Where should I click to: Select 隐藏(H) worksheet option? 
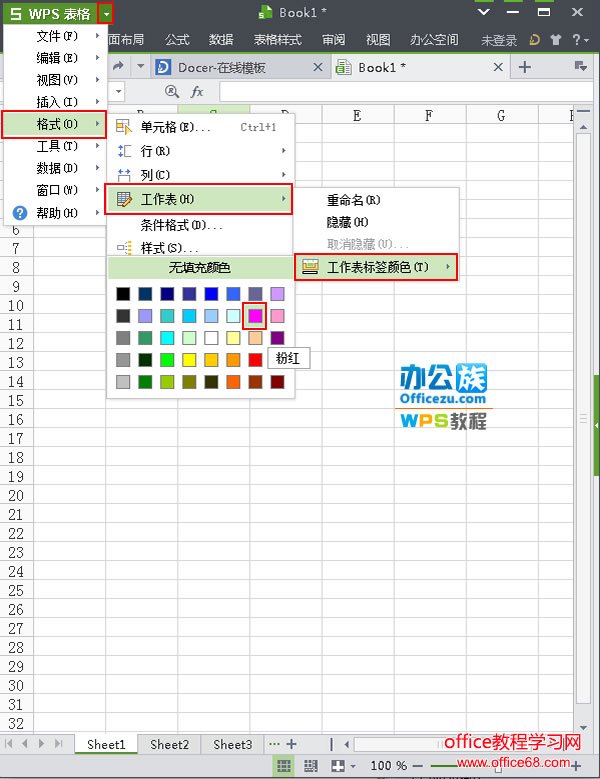[x=376, y=222]
